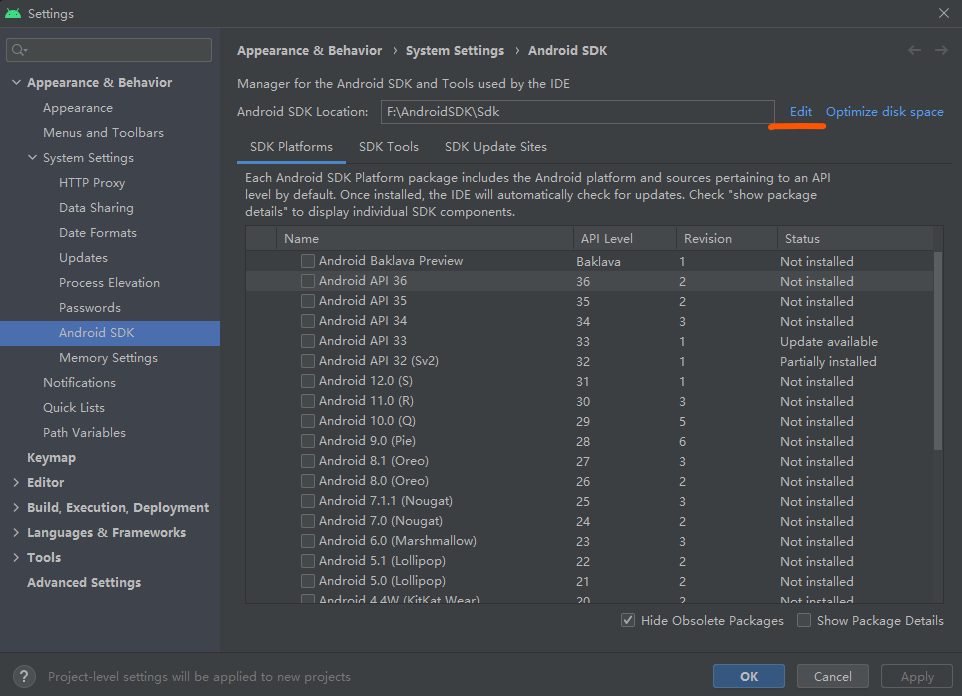Click the Android logo in title bar

pos(13,13)
